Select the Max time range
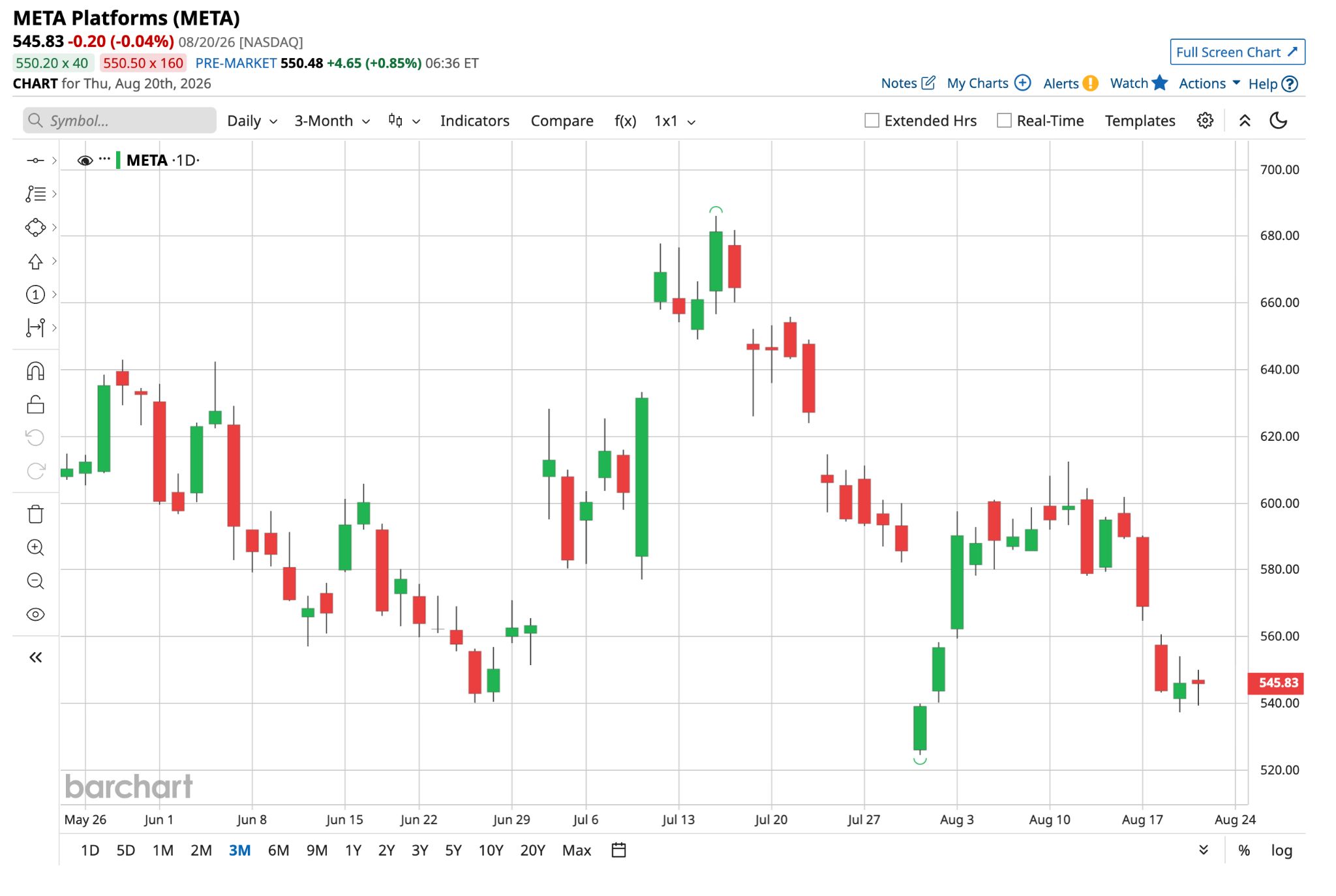 point(577,850)
